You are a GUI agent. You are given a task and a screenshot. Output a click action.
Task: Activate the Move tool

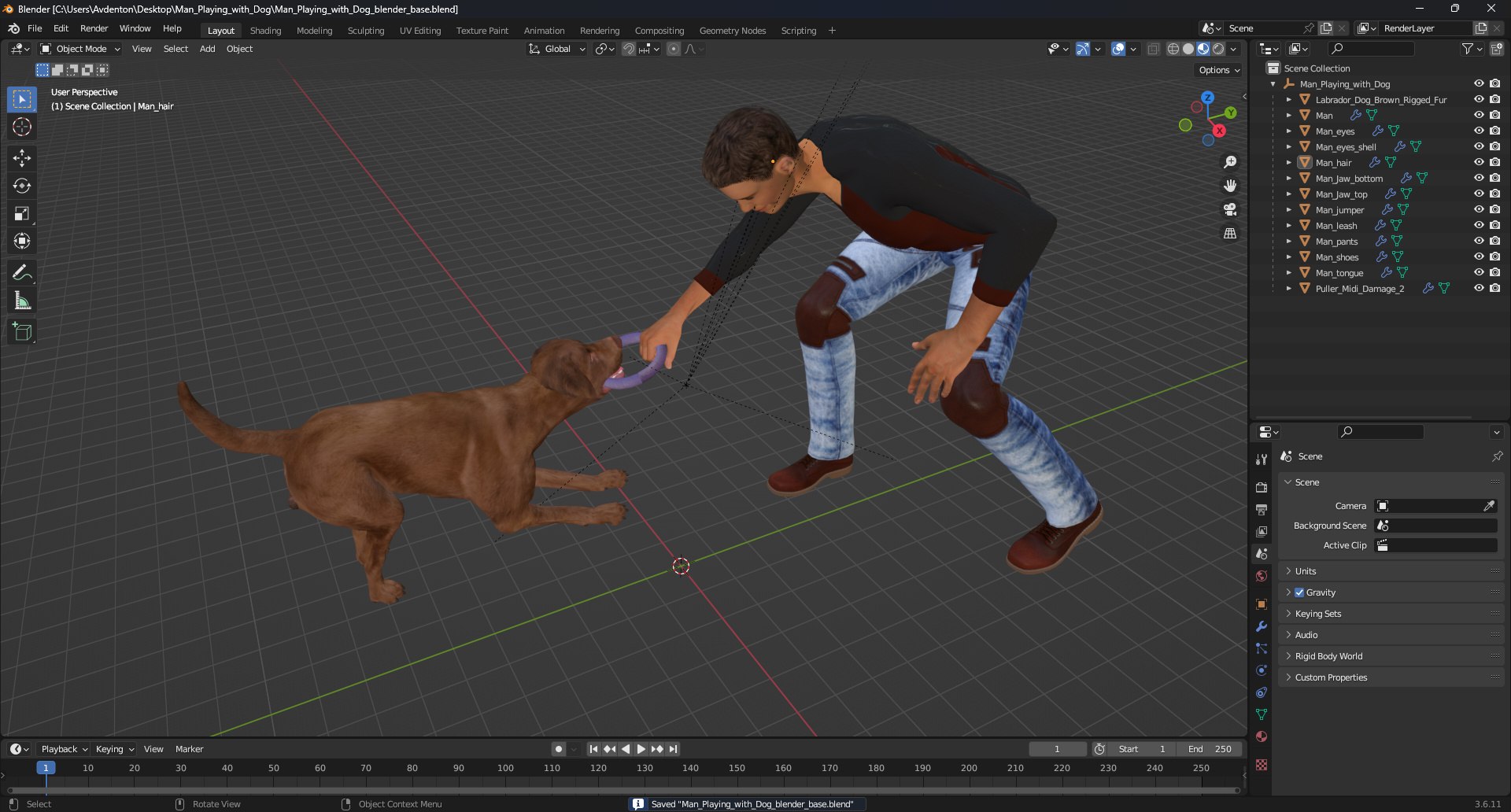click(22, 158)
